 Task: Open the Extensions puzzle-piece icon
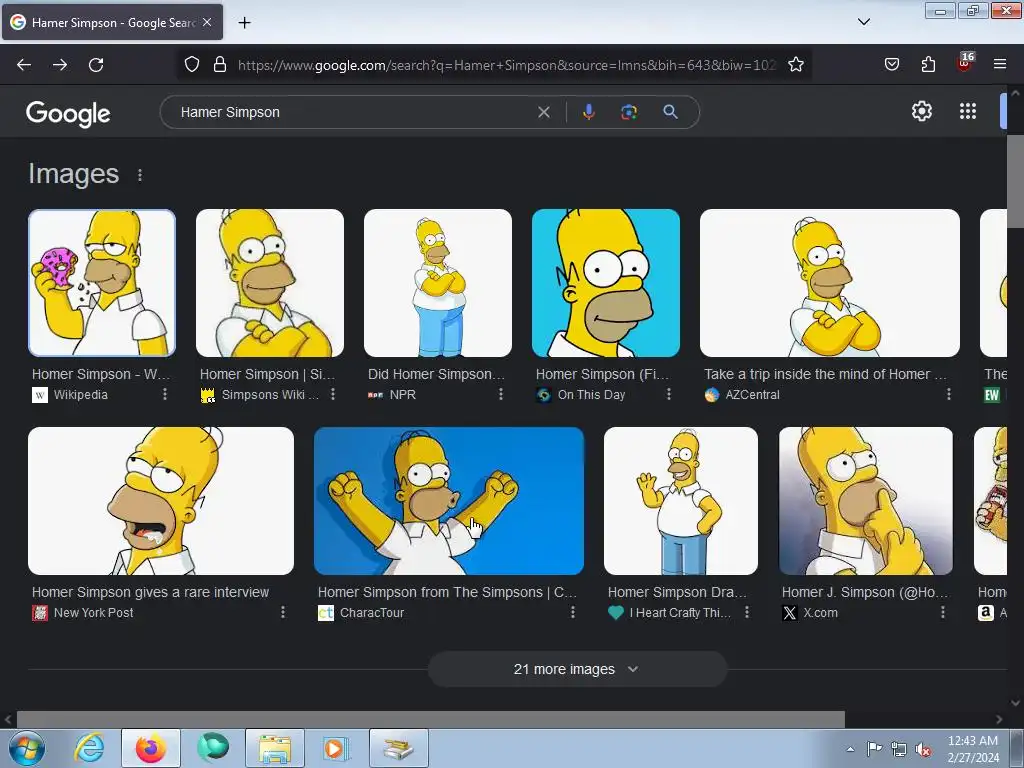[928, 65]
